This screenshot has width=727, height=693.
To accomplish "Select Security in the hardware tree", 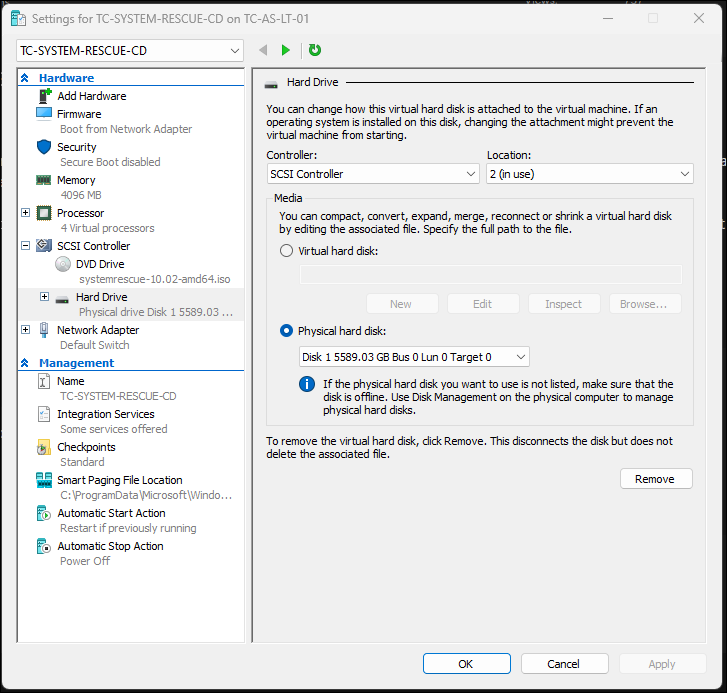I will tap(77, 147).
